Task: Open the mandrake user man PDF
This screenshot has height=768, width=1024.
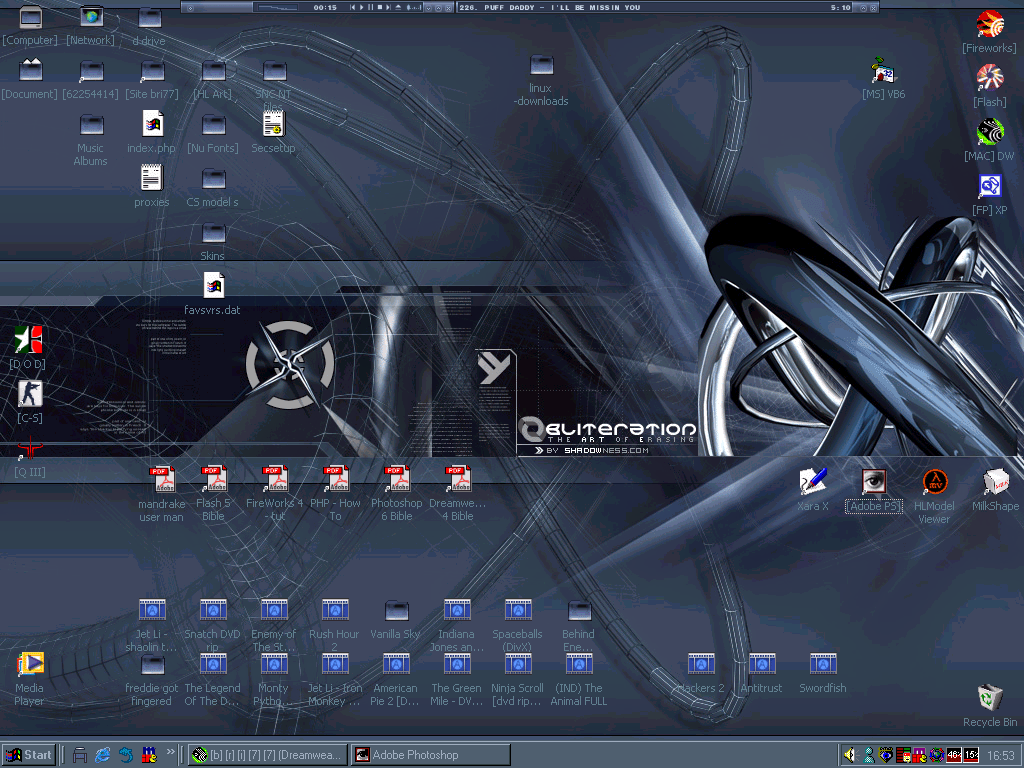Action: [161, 494]
